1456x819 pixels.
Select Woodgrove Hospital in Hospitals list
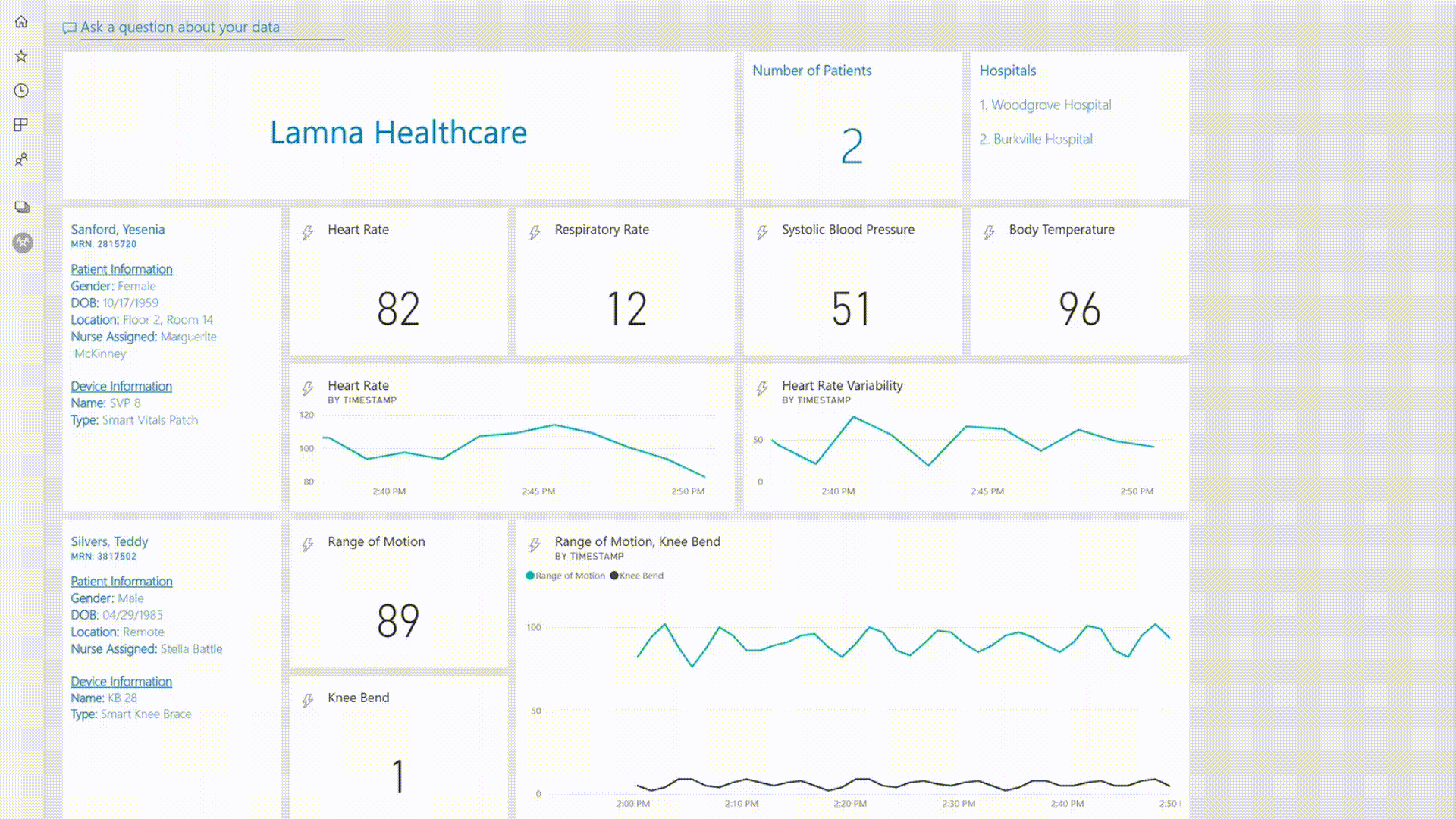[1045, 105]
